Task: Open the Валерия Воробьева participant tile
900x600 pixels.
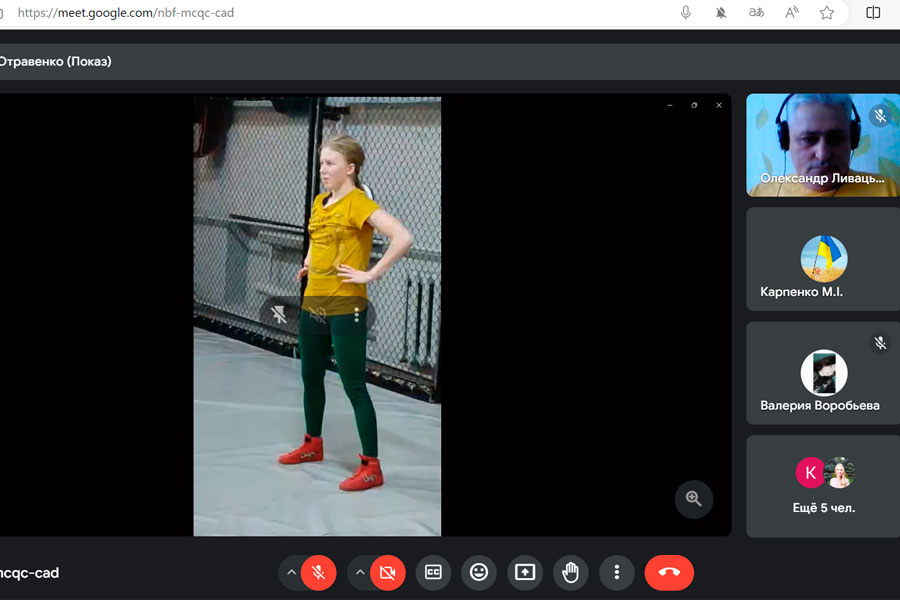Action: point(823,373)
